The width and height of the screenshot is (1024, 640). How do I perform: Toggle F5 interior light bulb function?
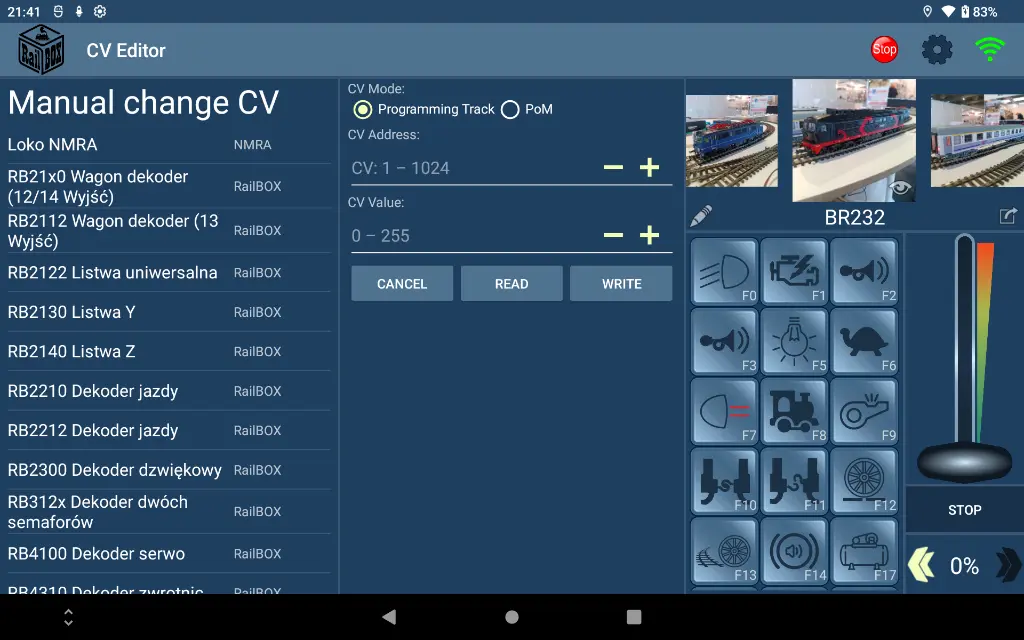pyautogui.click(x=794, y=341)
